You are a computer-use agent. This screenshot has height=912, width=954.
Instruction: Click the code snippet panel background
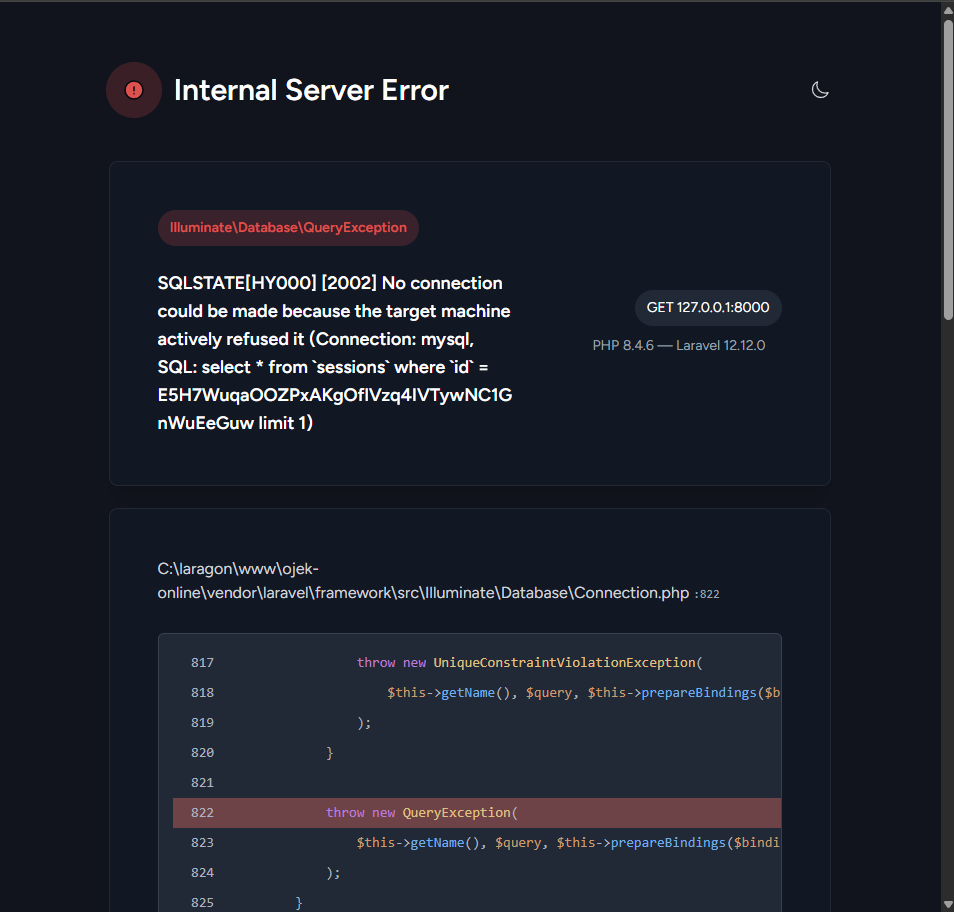600,782
